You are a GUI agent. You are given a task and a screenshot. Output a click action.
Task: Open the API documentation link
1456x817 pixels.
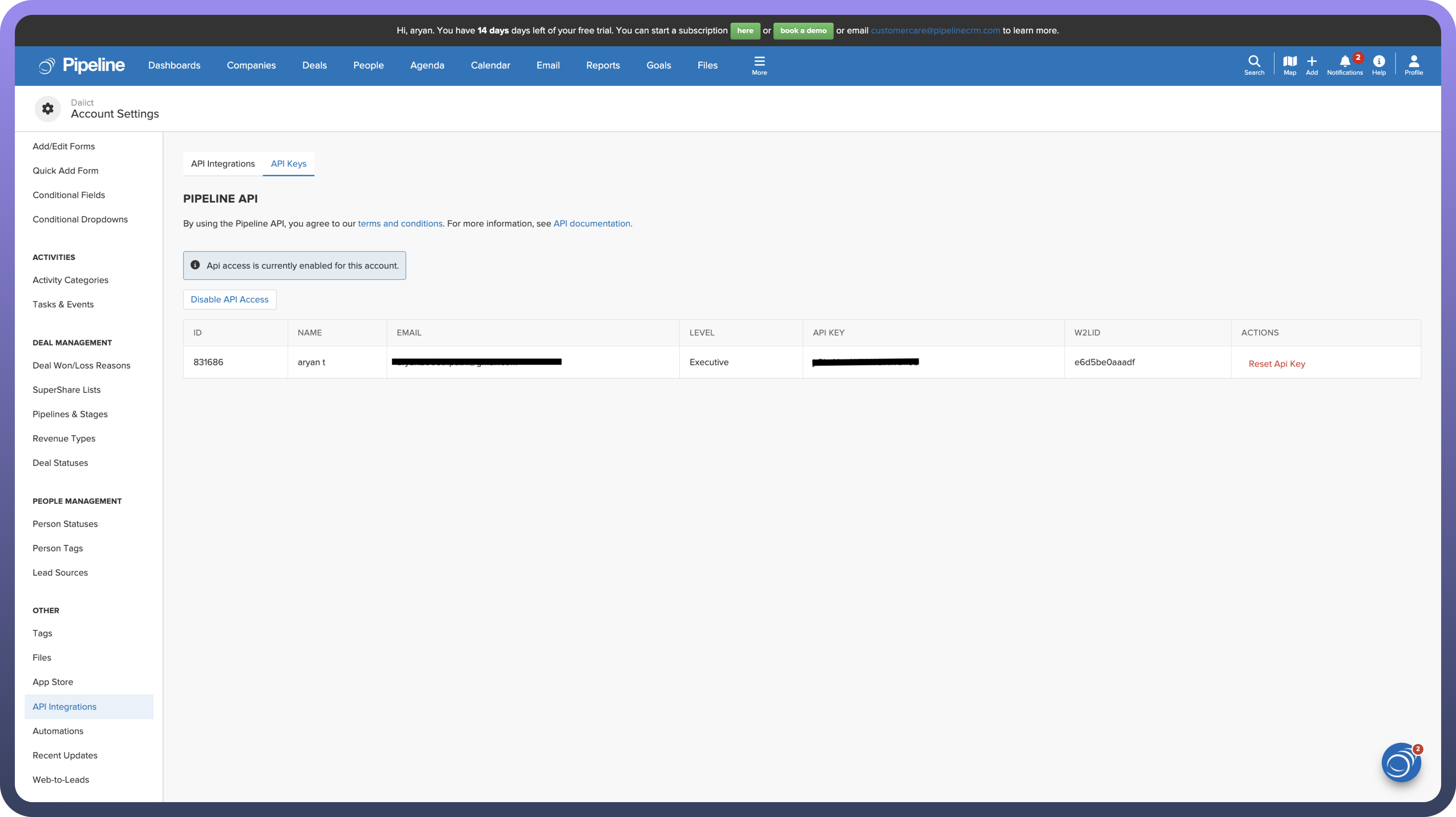click(592, 224)
